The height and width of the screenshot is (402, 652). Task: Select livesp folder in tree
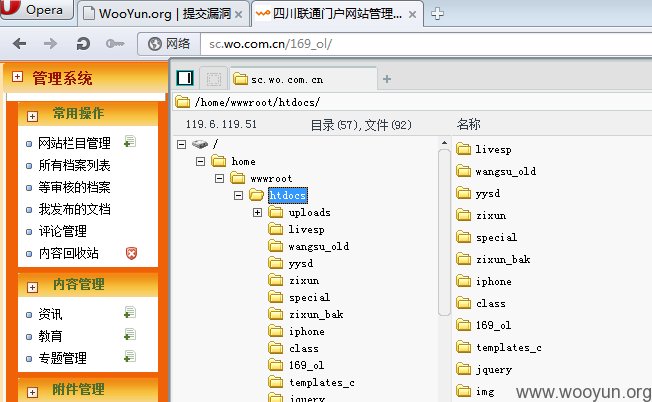click(x=306, y=229)
